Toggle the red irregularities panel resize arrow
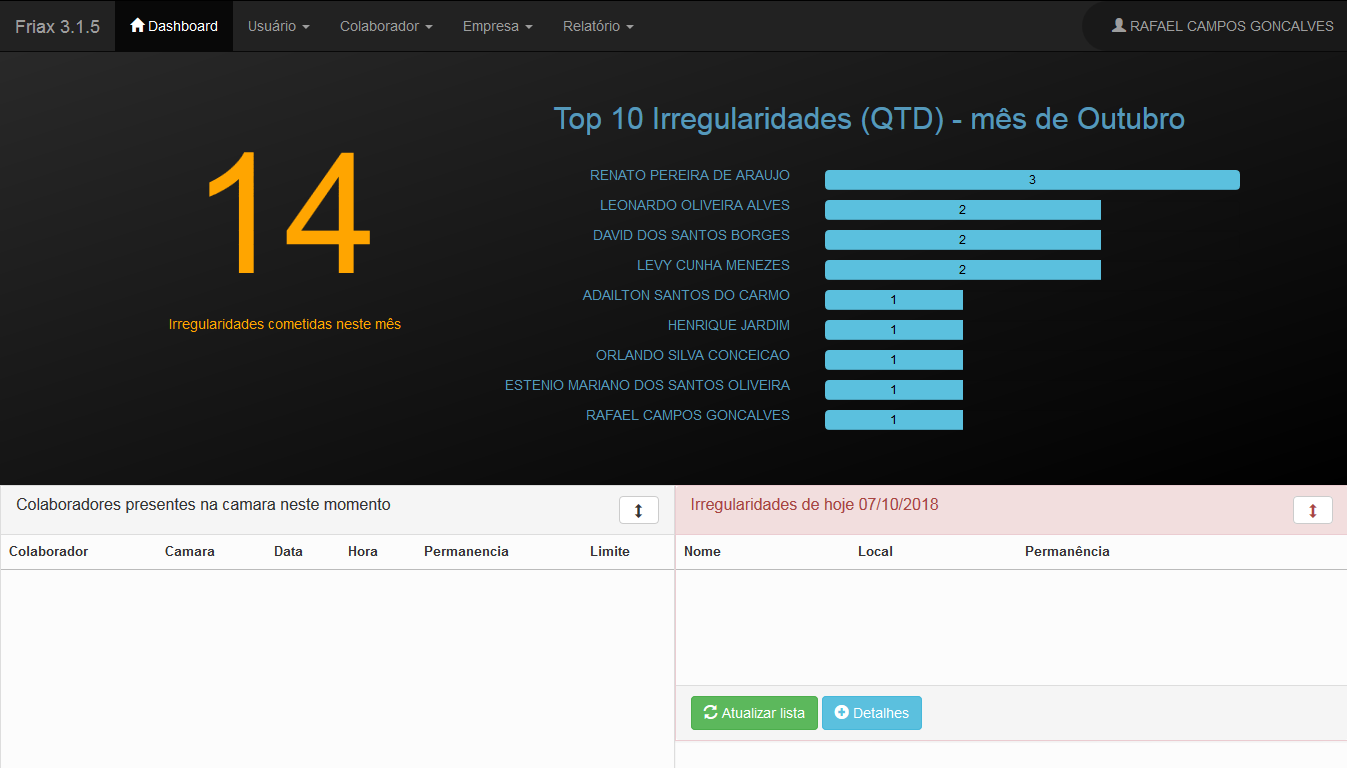Viewport: 1347px width, 768px height. (x=1313, y=510)
